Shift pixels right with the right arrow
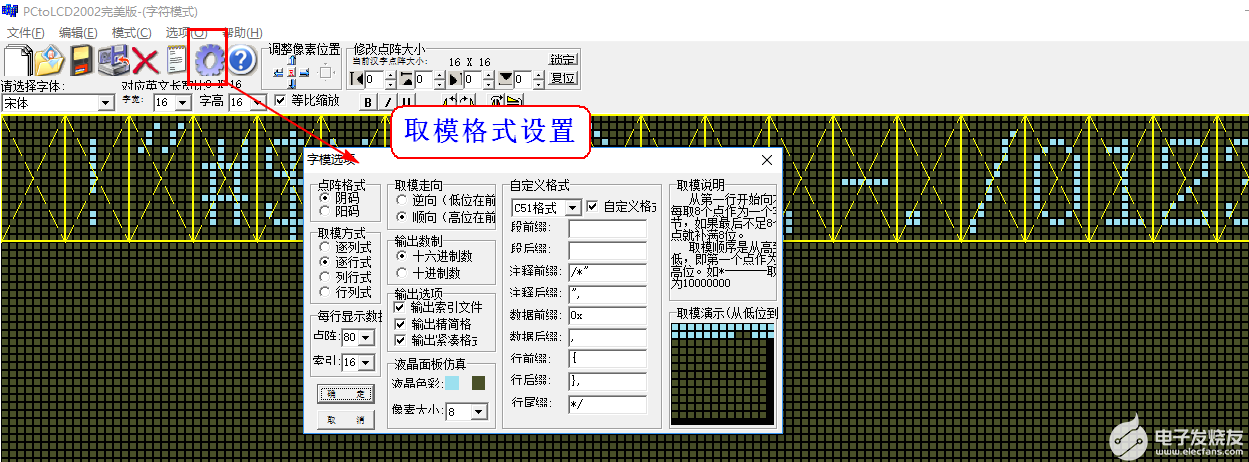The height and width of the screenshot is (462, 1249). pyautogui.click(x=304, y=72)
